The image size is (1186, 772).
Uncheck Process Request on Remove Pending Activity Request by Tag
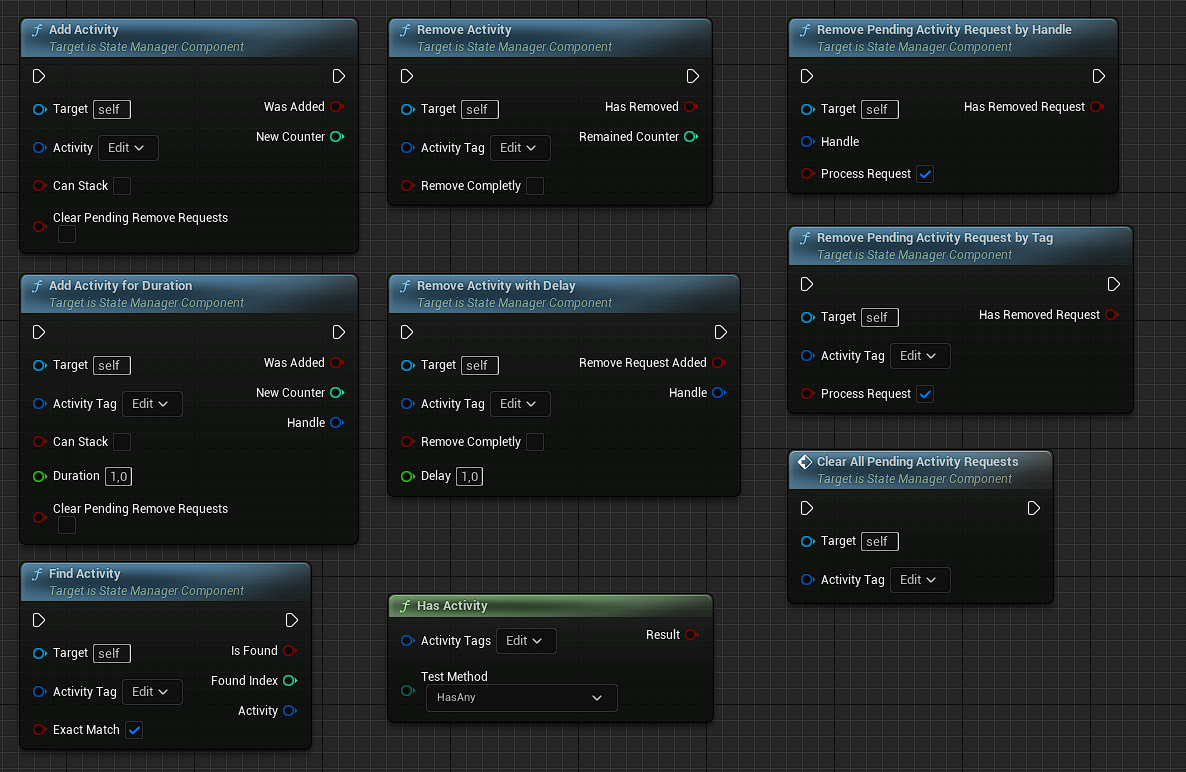click(x=925, y=394)
